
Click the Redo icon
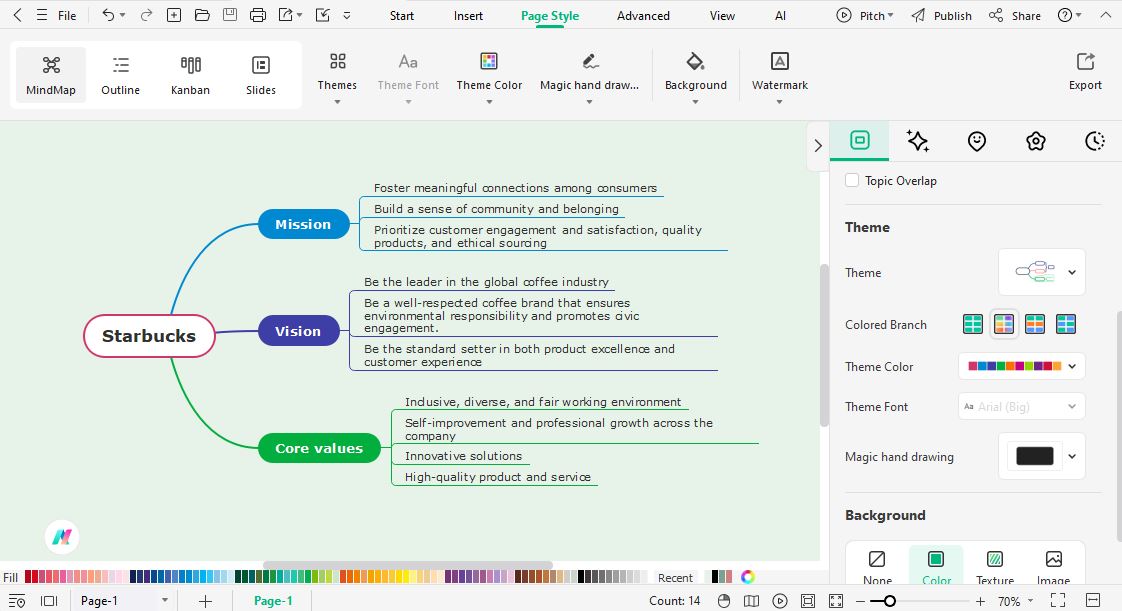pos(146,15)
